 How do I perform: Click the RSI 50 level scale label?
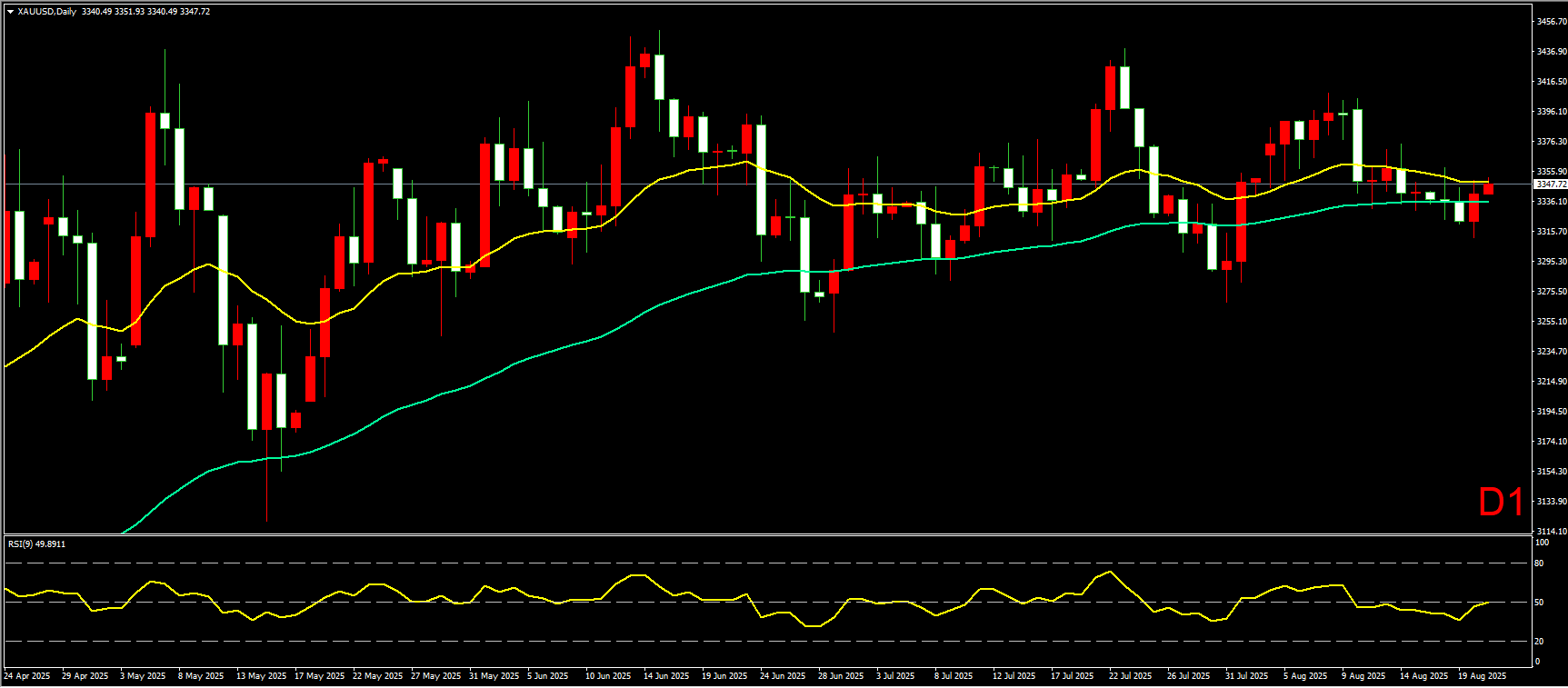1539,603
